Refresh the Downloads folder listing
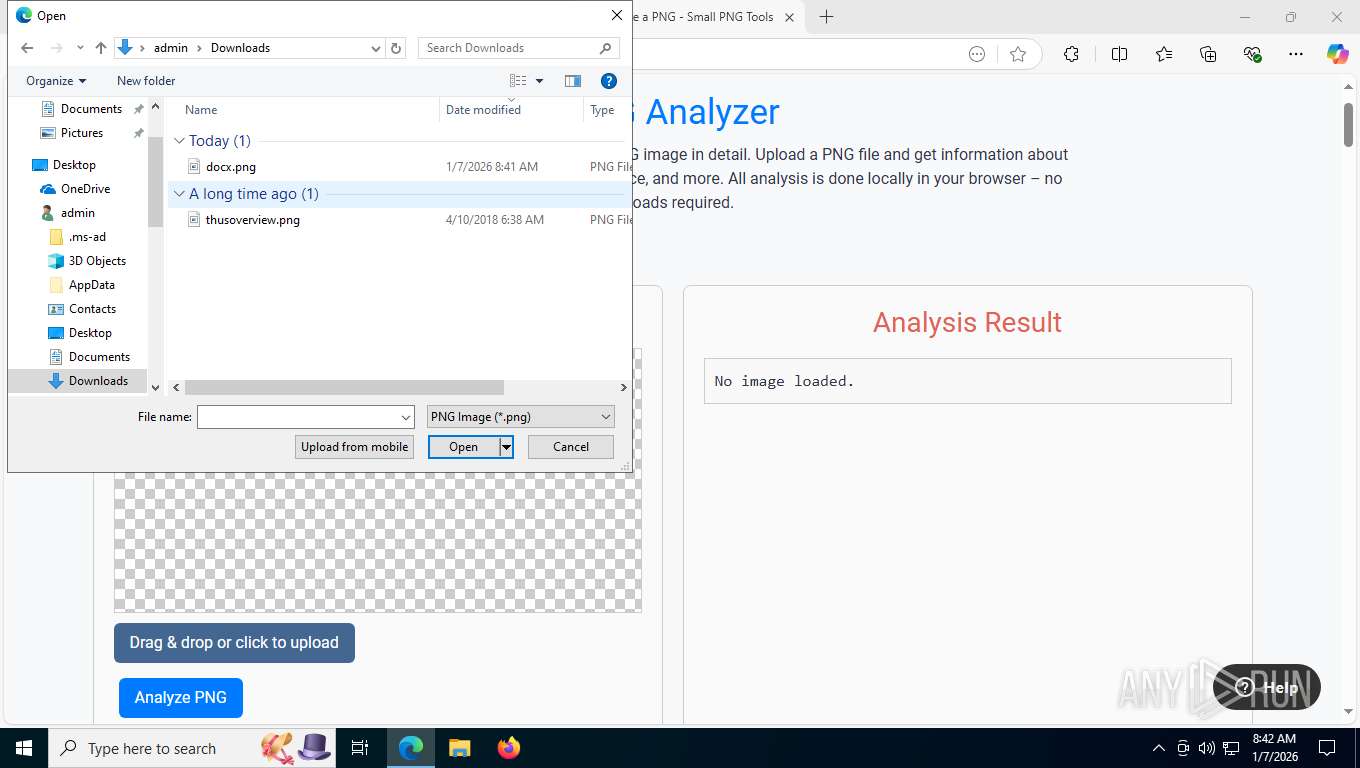 [396, 48]
